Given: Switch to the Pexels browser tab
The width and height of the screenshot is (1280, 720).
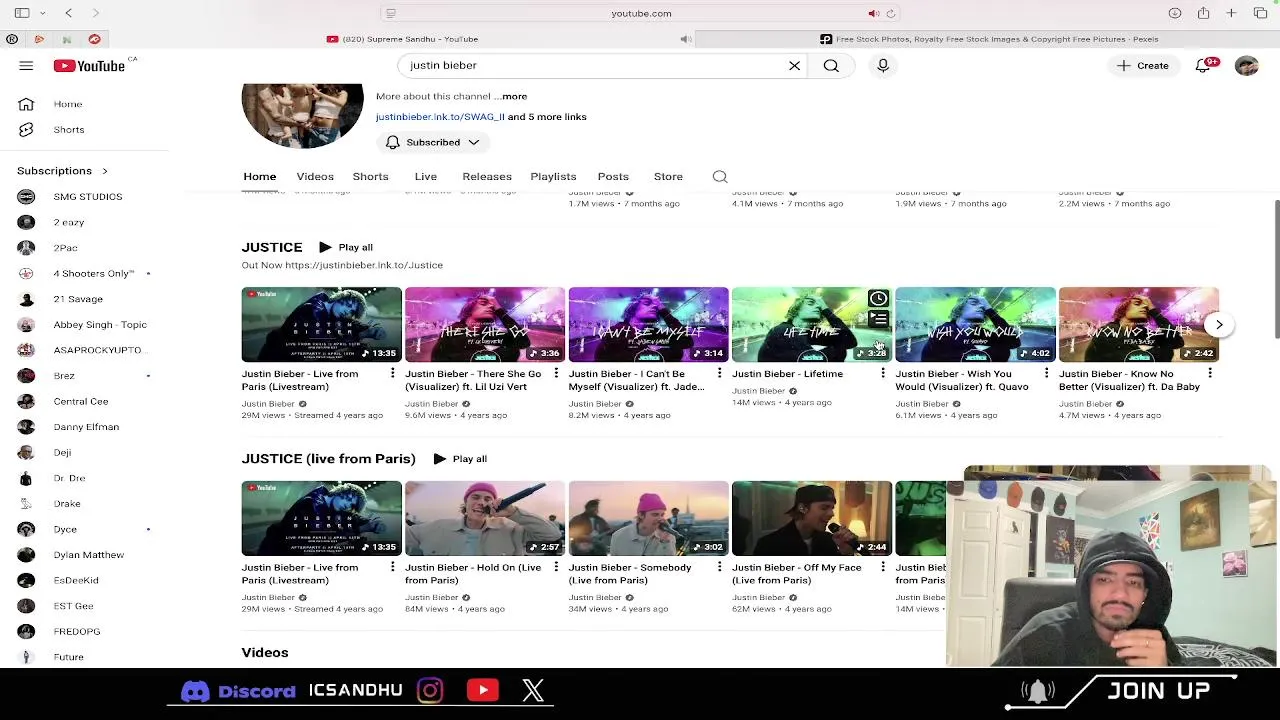Looking at the screenshot, I should (x=988, y=39).
